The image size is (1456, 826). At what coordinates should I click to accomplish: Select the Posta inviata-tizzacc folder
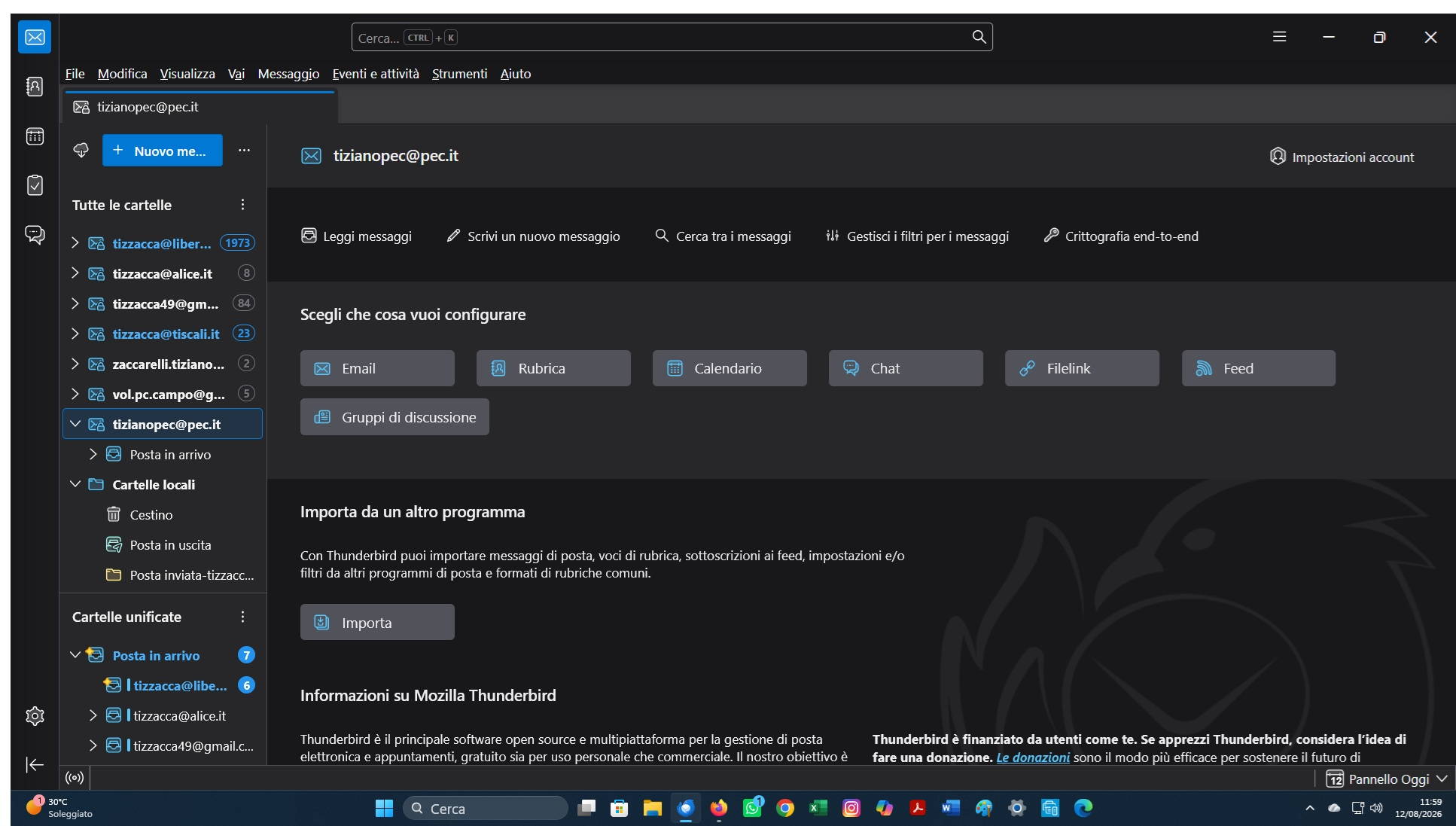(x=163, y=575)
